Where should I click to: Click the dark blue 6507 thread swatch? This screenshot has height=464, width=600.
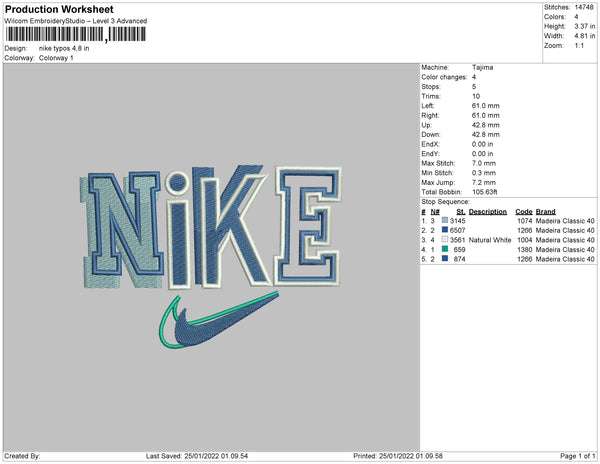(445, 230)
